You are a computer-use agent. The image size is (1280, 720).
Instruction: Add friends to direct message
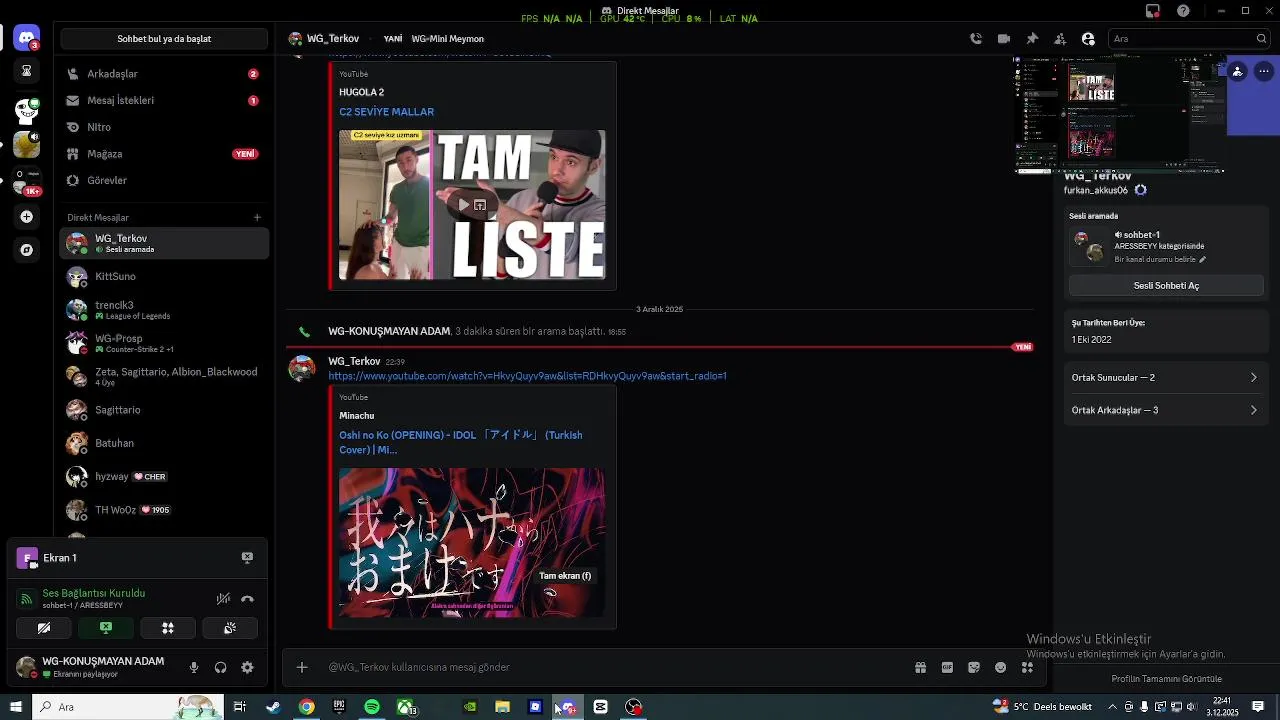[1060, 39]
